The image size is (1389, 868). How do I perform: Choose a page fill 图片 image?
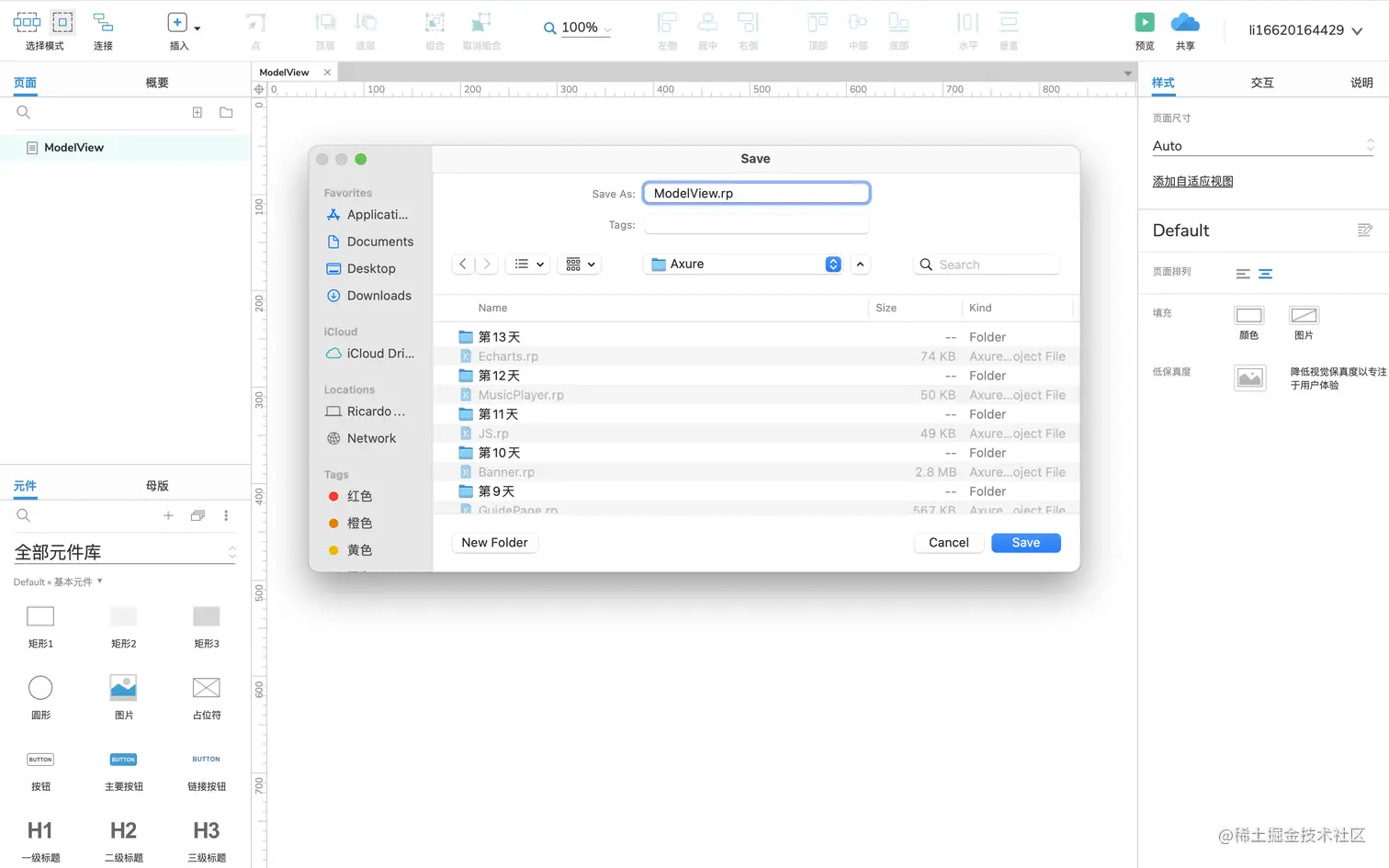[x=1304, y=315]
